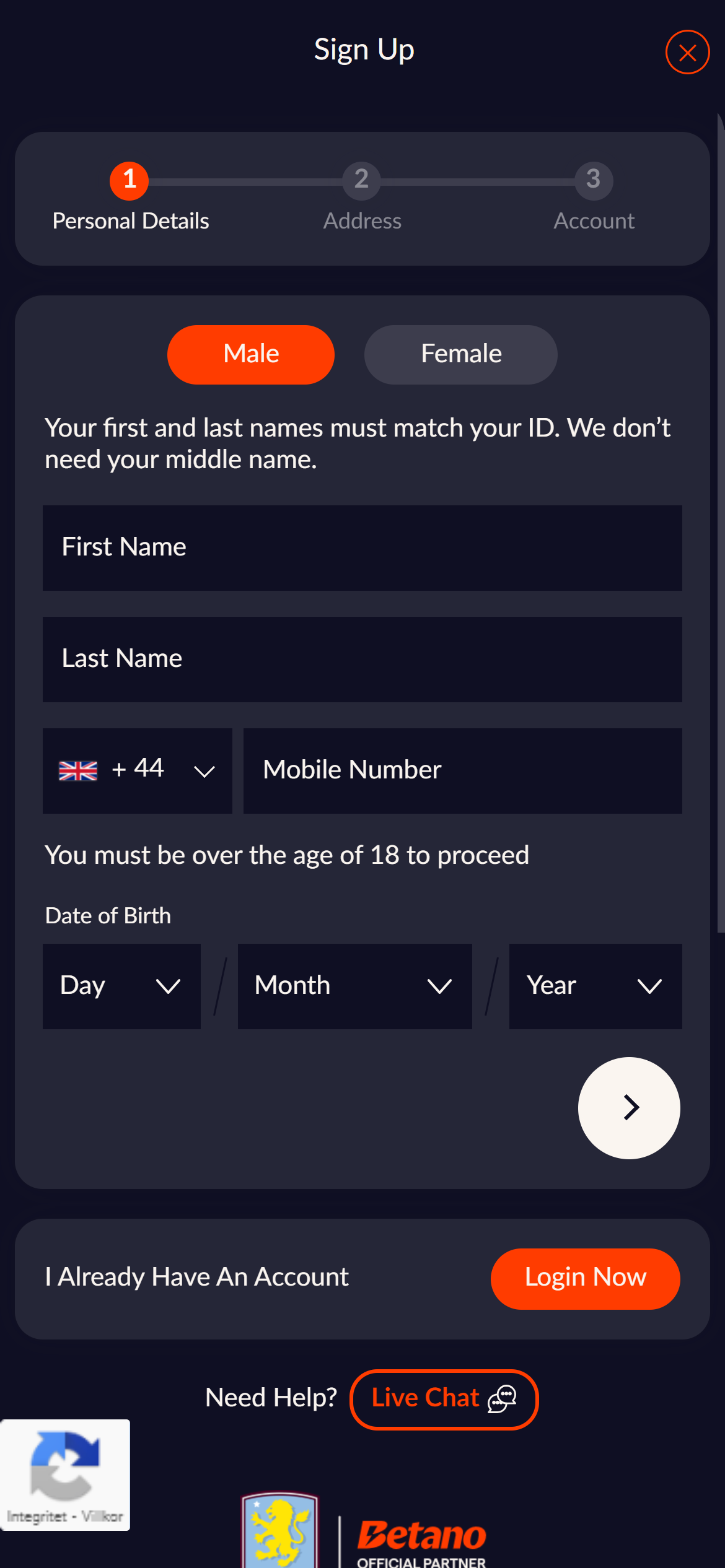Viewport: 725px width, 1568px height.
Task: Click step 2 circle indicator
Action: click(x=361, y=180)
